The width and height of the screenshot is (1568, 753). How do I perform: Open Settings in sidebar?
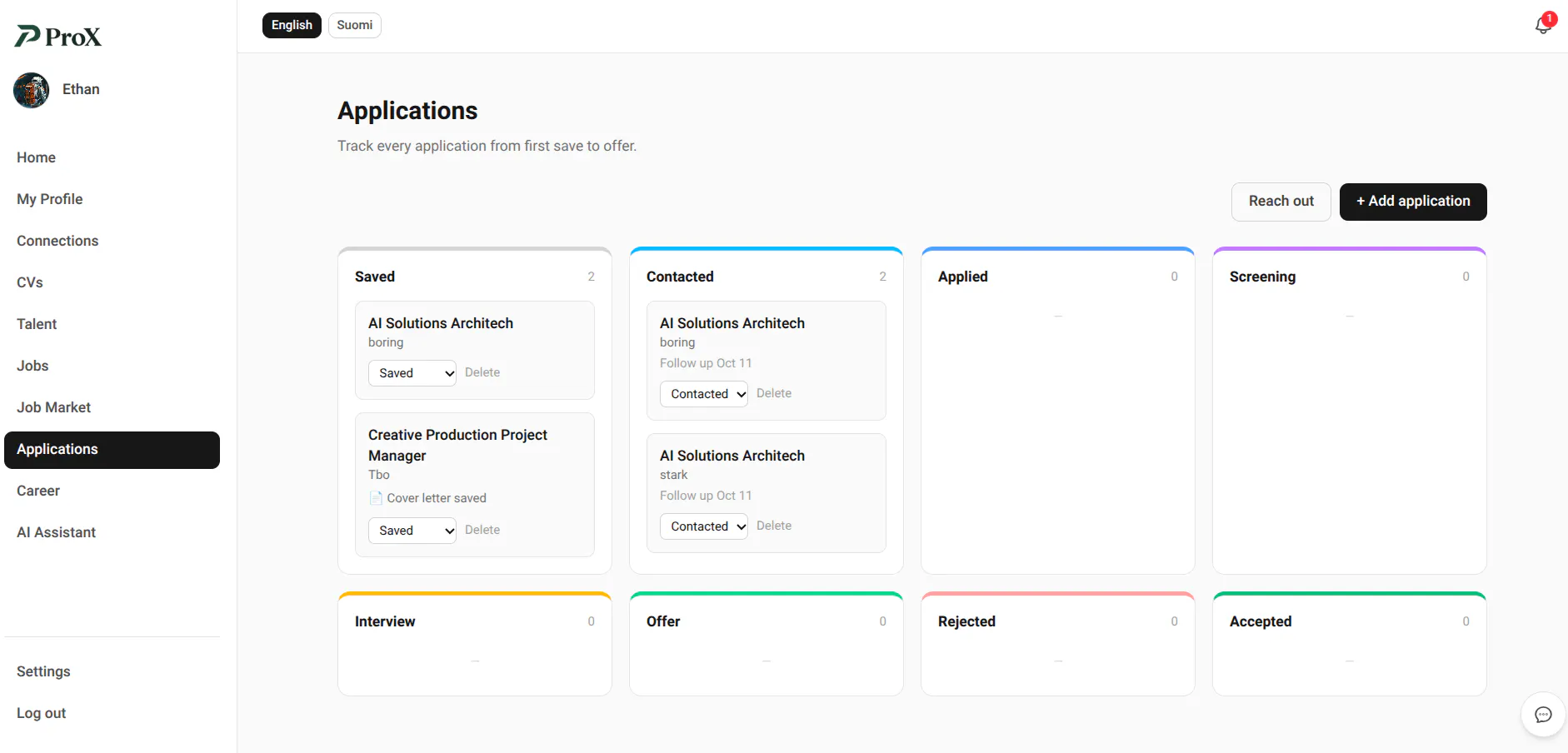click(112, 671)
